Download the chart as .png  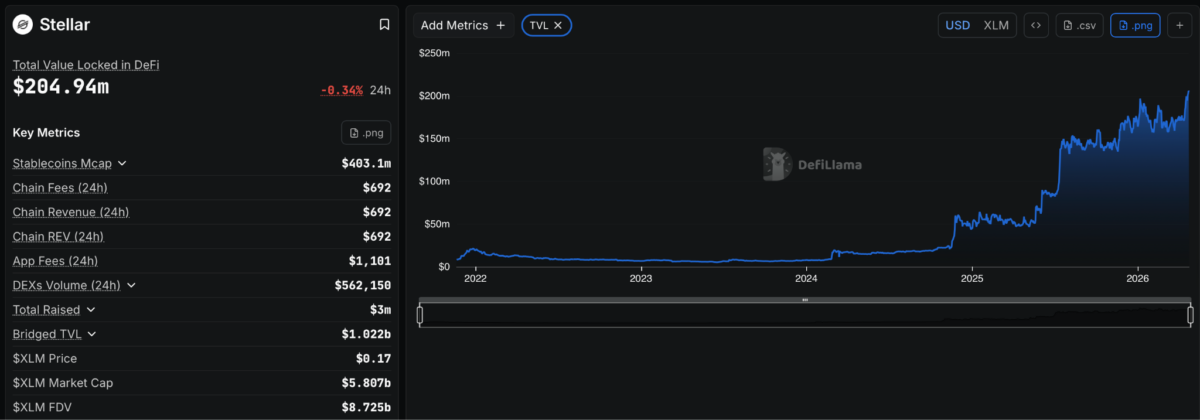(x=1135, y=25)
